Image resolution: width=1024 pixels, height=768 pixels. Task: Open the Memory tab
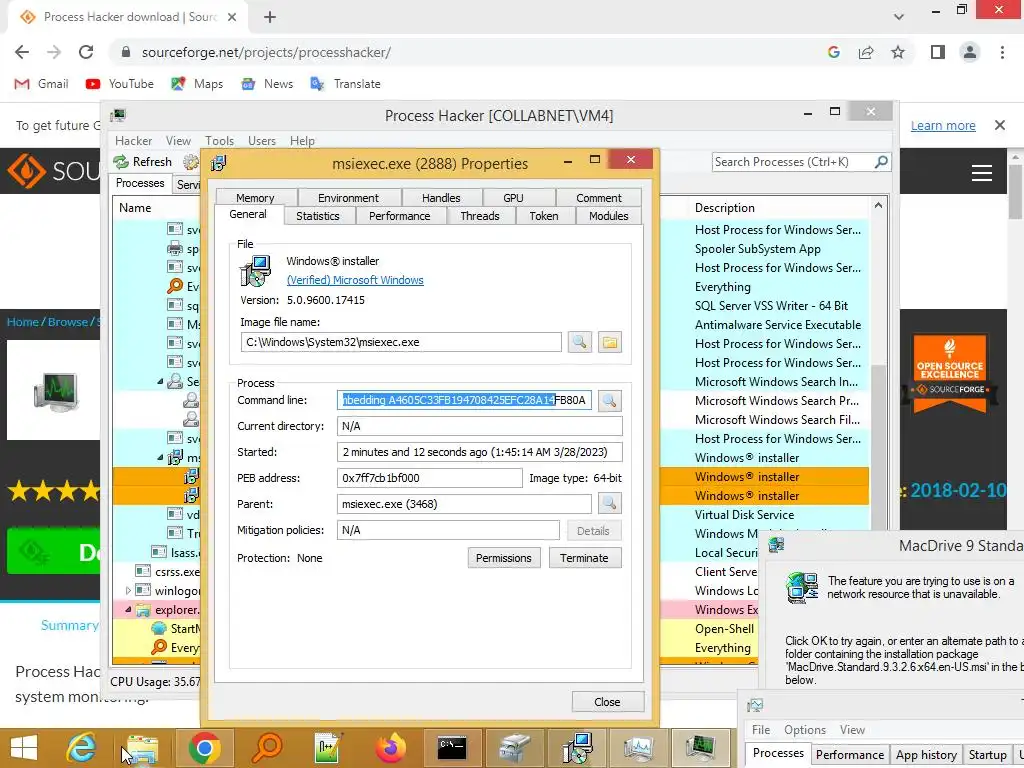255,197
